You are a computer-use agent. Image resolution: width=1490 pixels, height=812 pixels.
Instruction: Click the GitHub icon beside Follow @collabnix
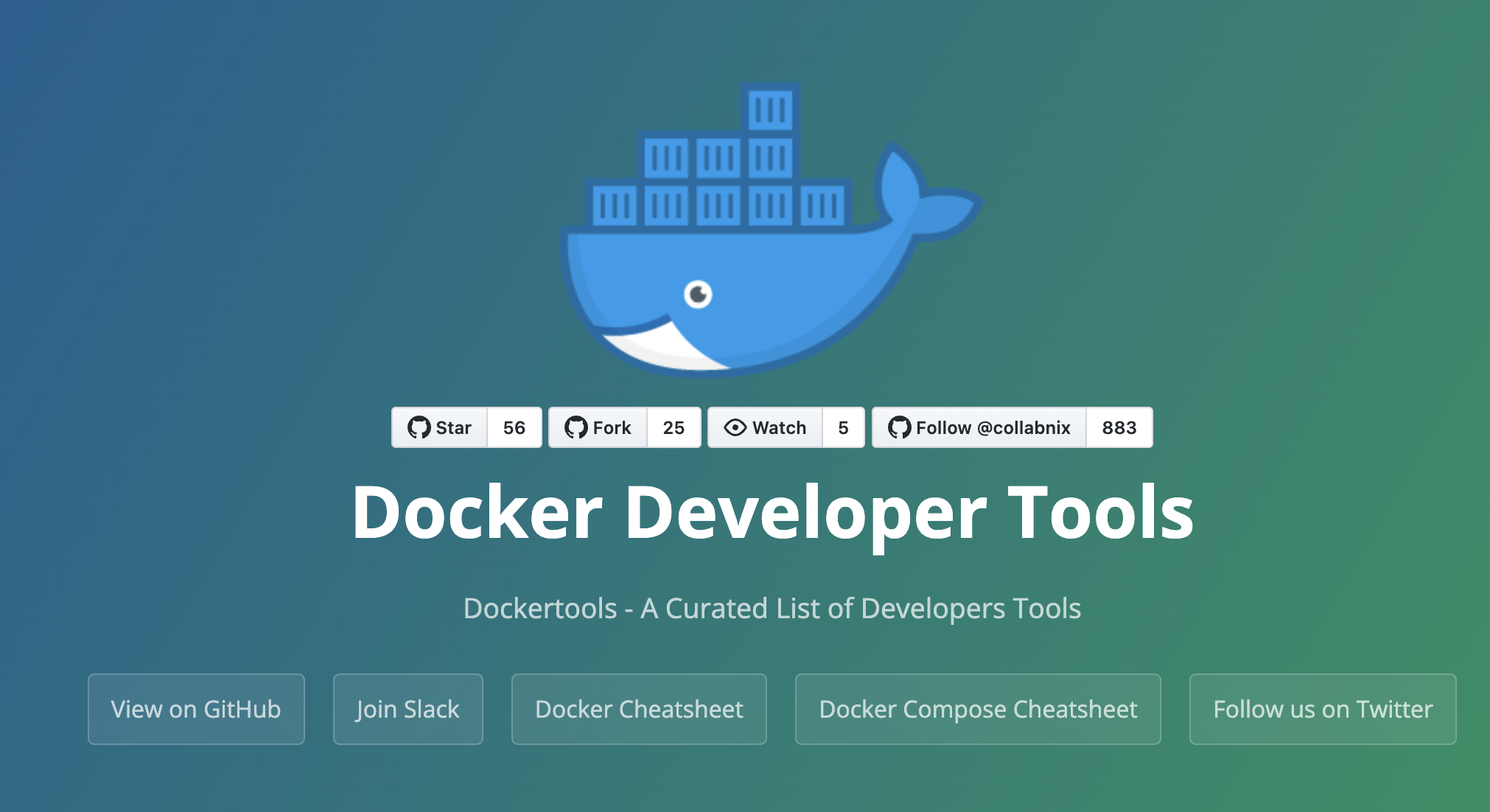[899, 427]
